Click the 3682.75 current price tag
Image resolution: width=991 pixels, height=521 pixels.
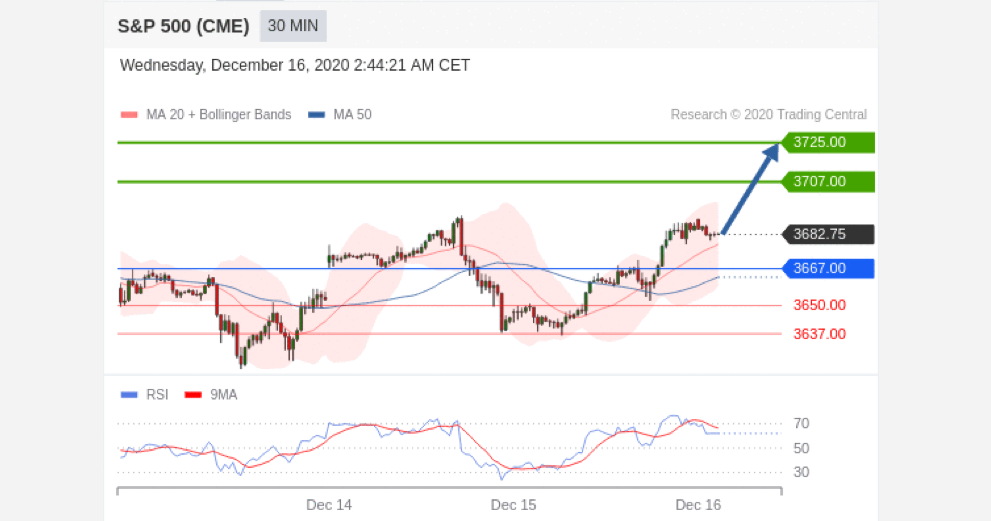tap(828, 234)
